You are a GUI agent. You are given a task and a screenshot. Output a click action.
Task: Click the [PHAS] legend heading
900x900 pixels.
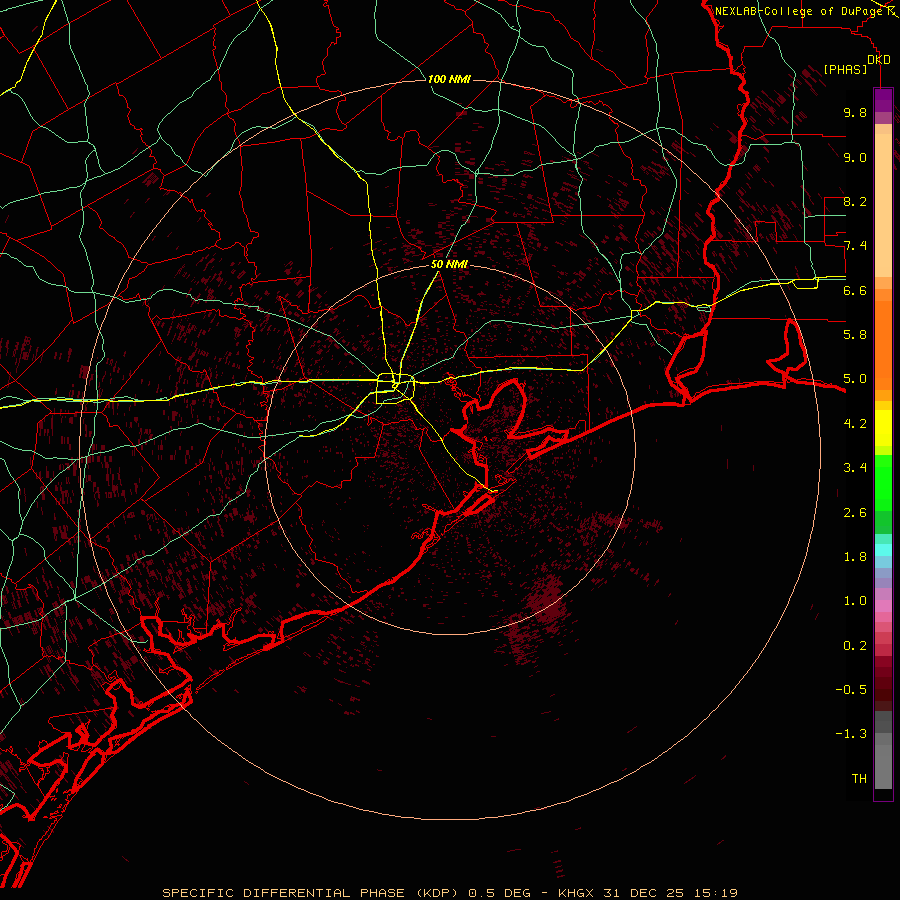click(845, 70)
